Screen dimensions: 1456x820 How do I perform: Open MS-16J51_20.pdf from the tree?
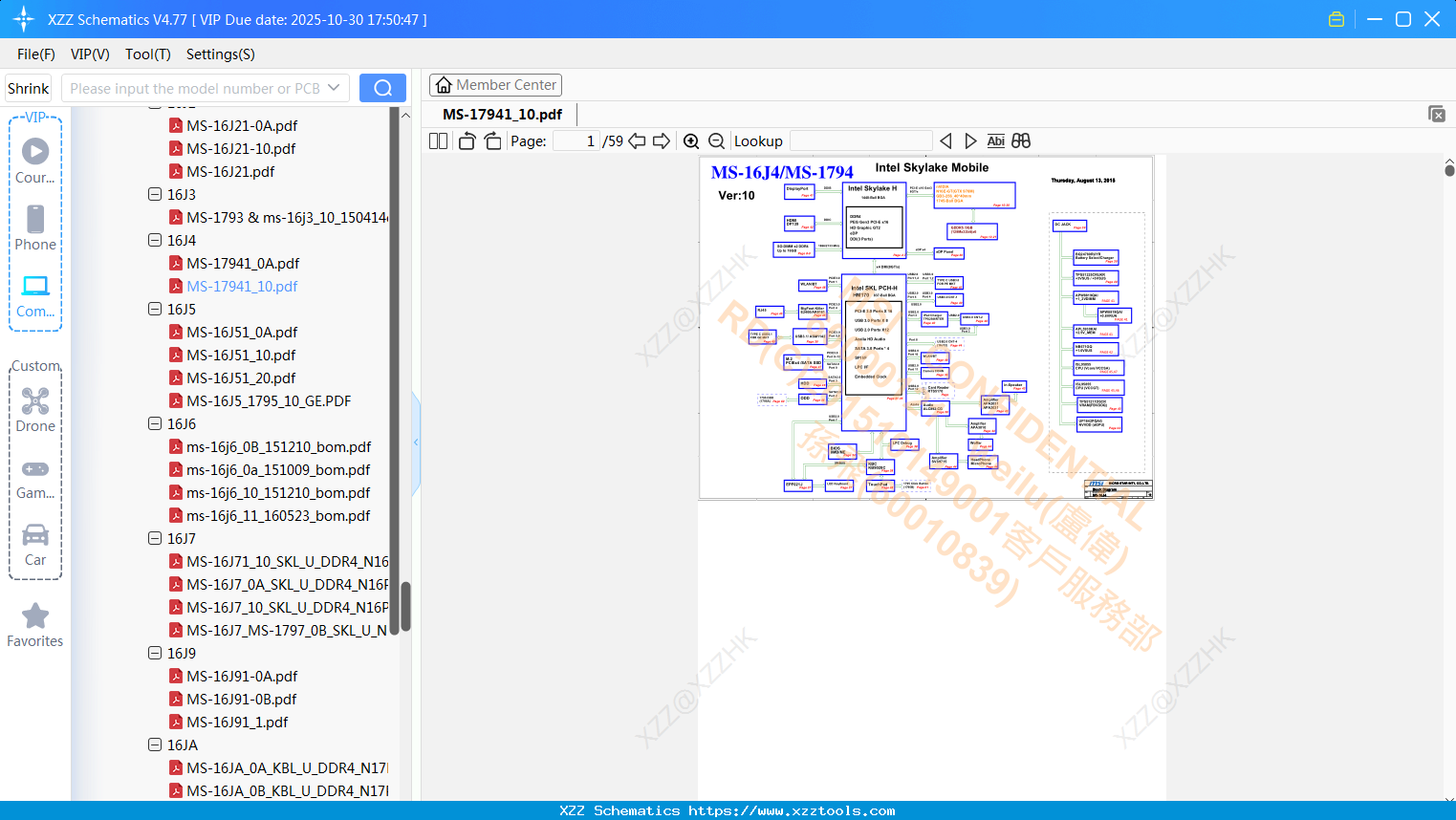tap(241, 378)
